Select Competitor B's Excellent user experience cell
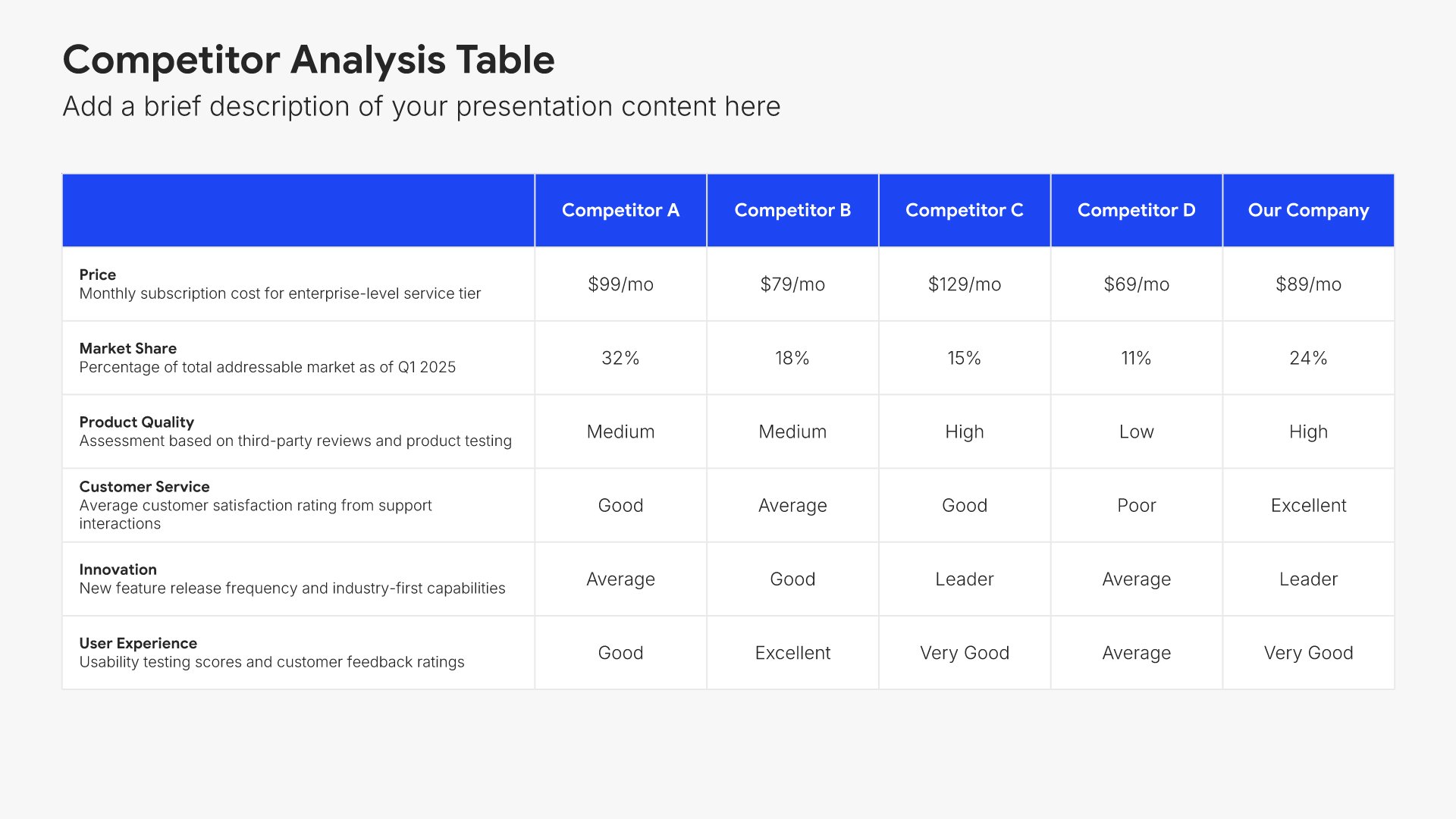The width and height of the screenshot is (1456, 819). coord(792,652)
